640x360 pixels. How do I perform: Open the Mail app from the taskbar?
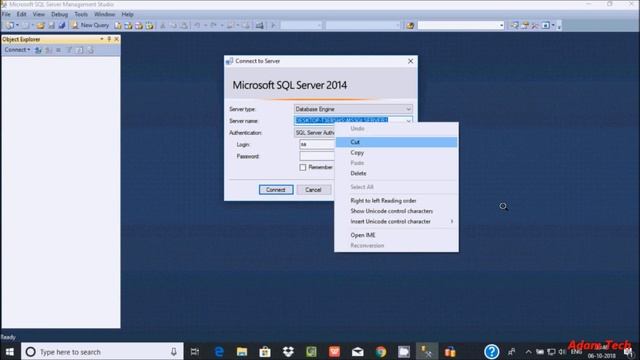358,352
